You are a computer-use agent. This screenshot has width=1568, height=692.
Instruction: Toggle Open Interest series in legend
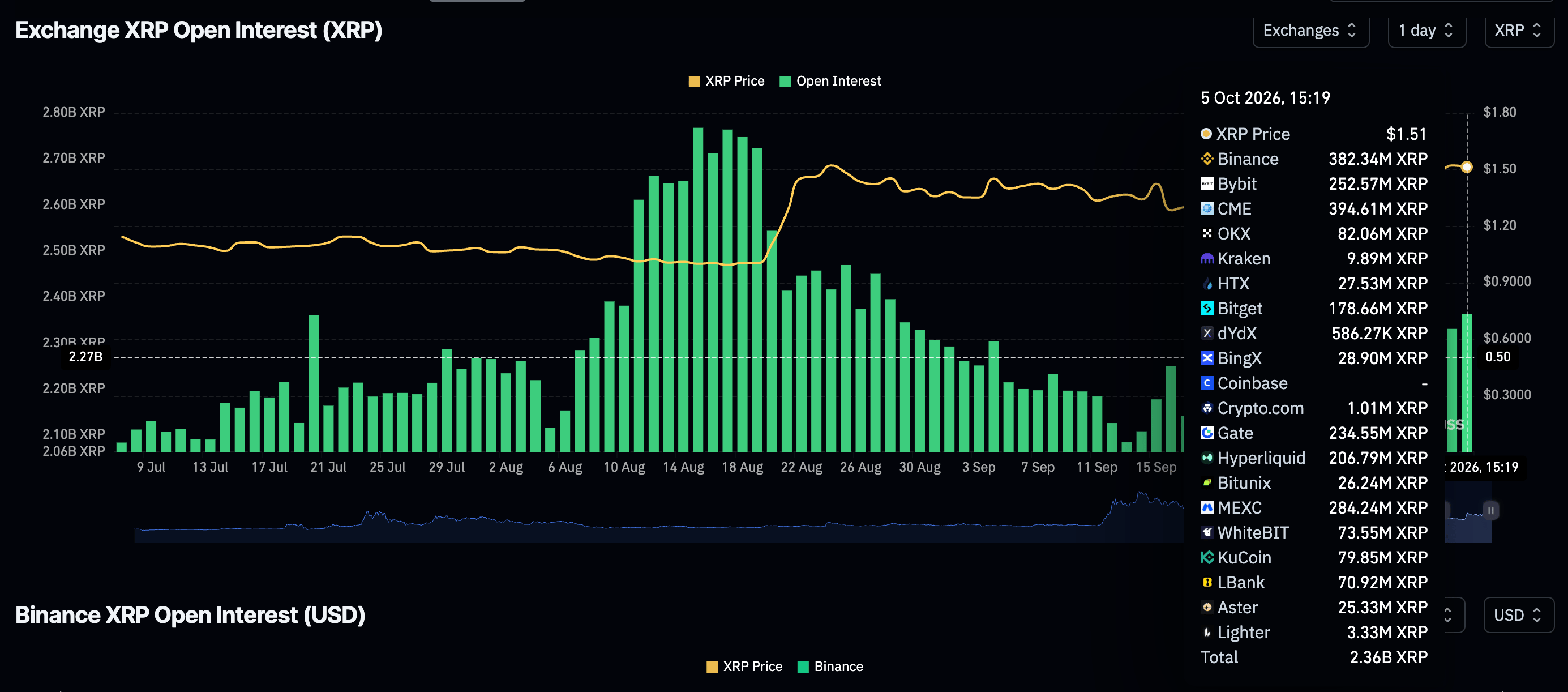(x=830, y=82)
